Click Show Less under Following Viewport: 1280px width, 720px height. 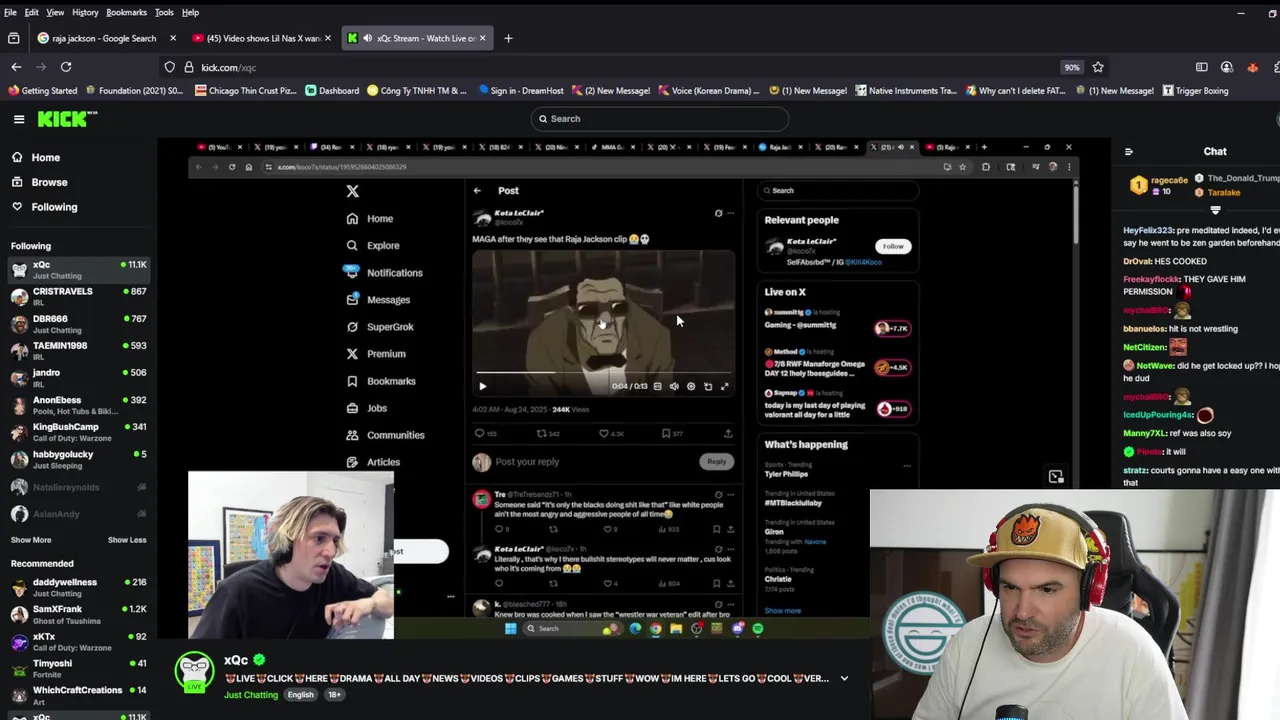coord(127,540)
